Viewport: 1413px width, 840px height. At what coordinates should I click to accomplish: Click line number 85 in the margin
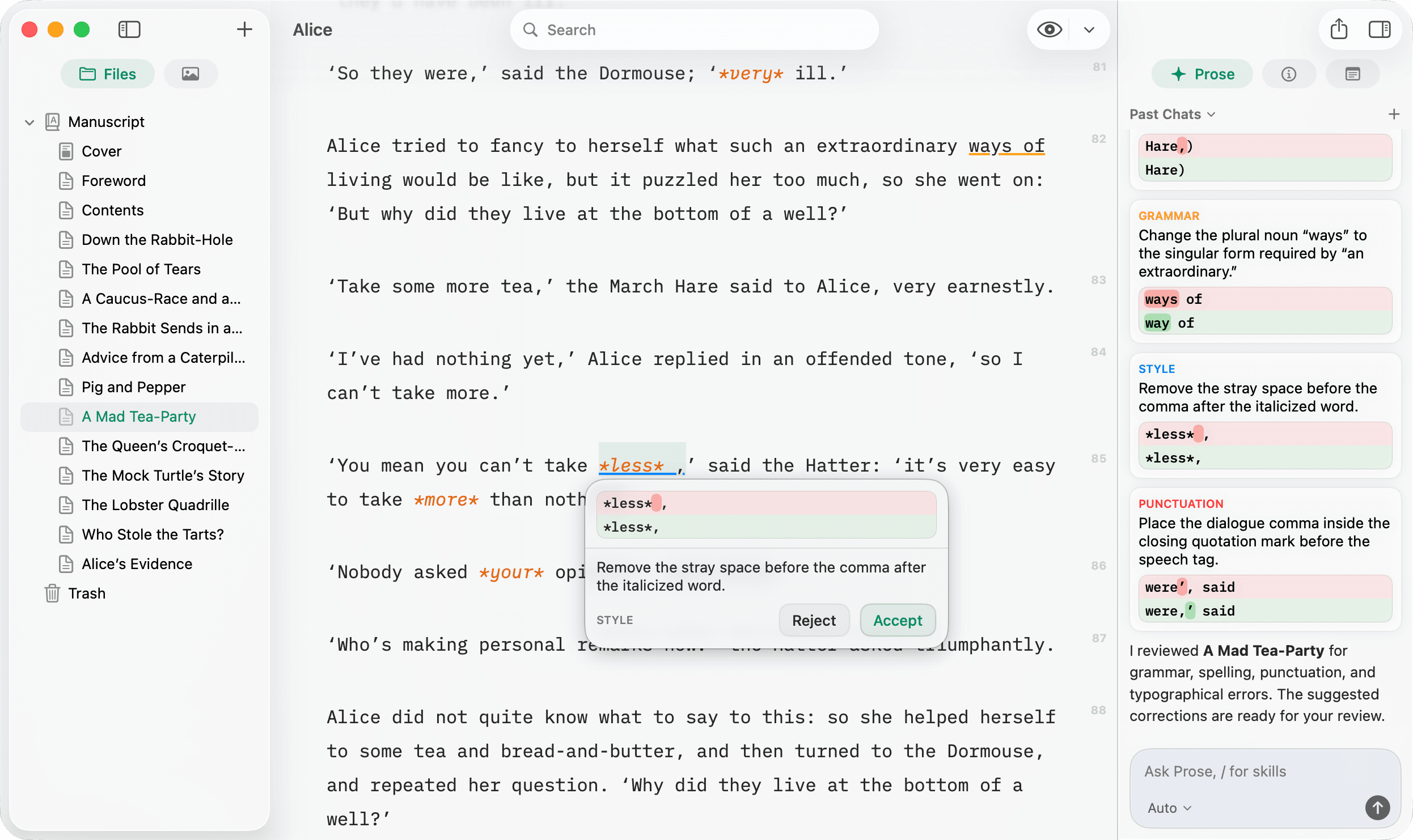coord(1098,458)
